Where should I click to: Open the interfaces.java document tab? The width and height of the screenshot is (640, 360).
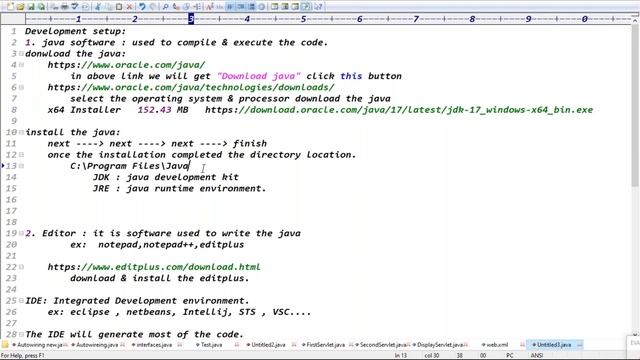[154, 345]
